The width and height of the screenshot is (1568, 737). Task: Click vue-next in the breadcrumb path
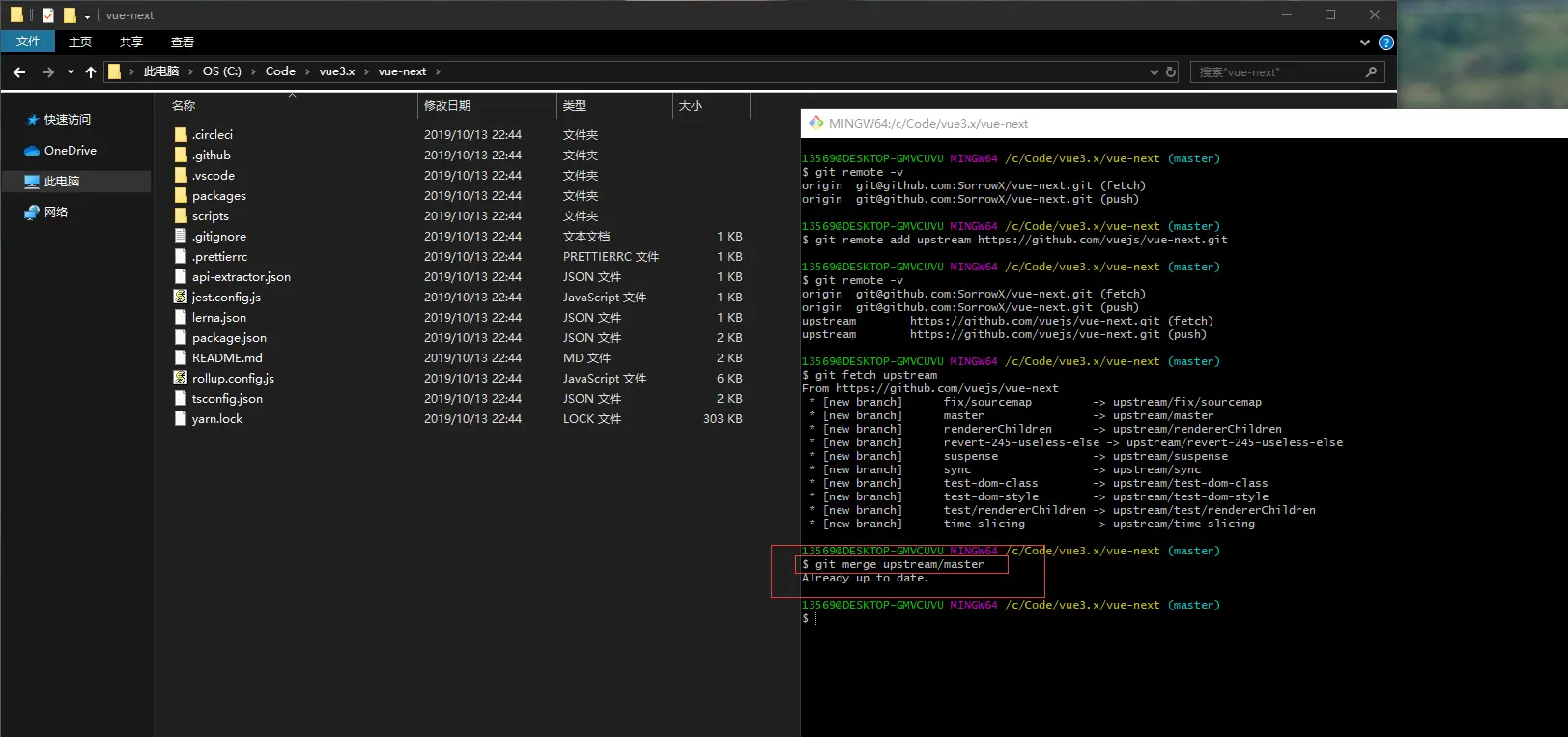(x=402, y=71)
